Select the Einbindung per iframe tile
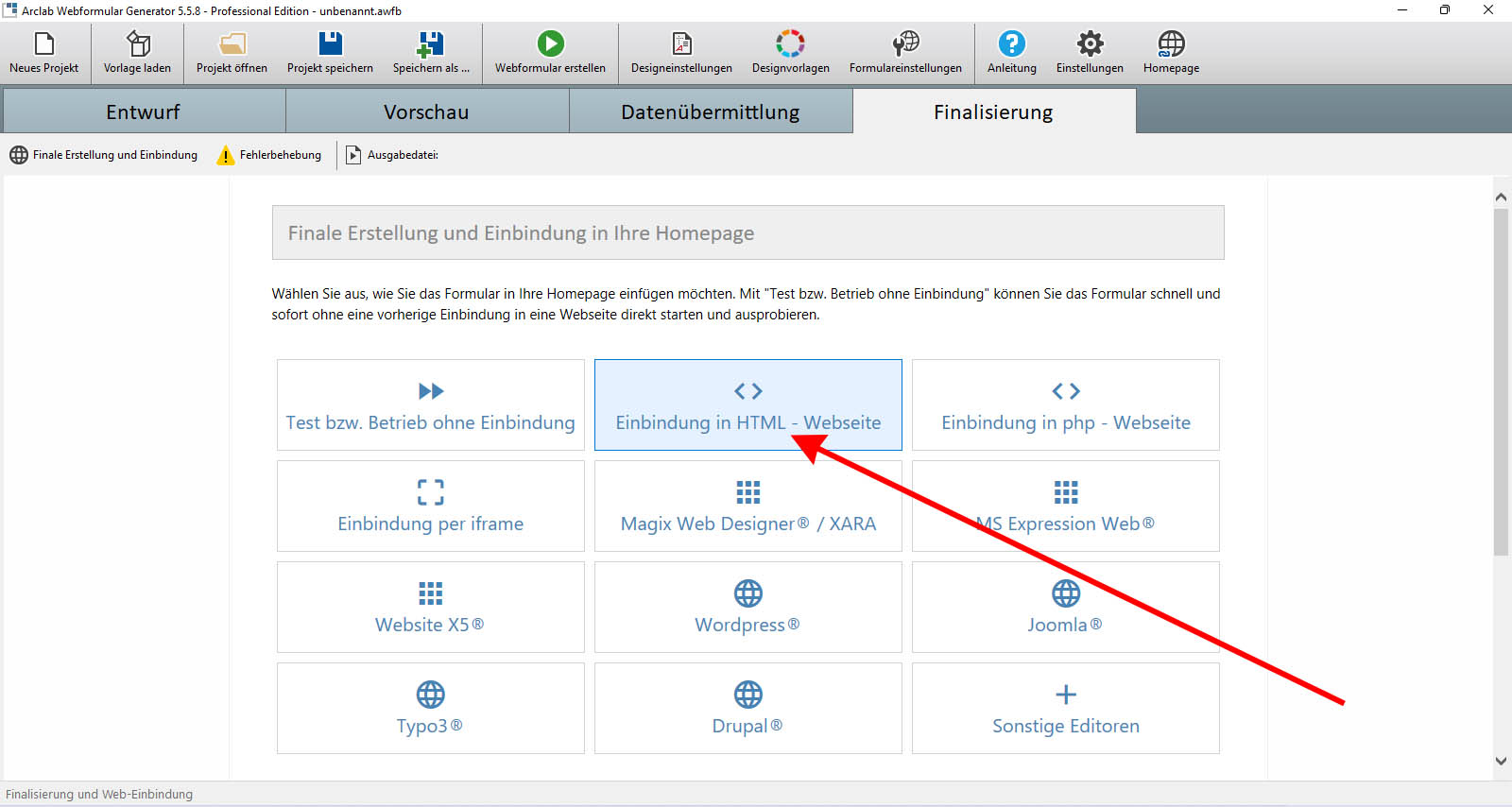 (430, 507)
